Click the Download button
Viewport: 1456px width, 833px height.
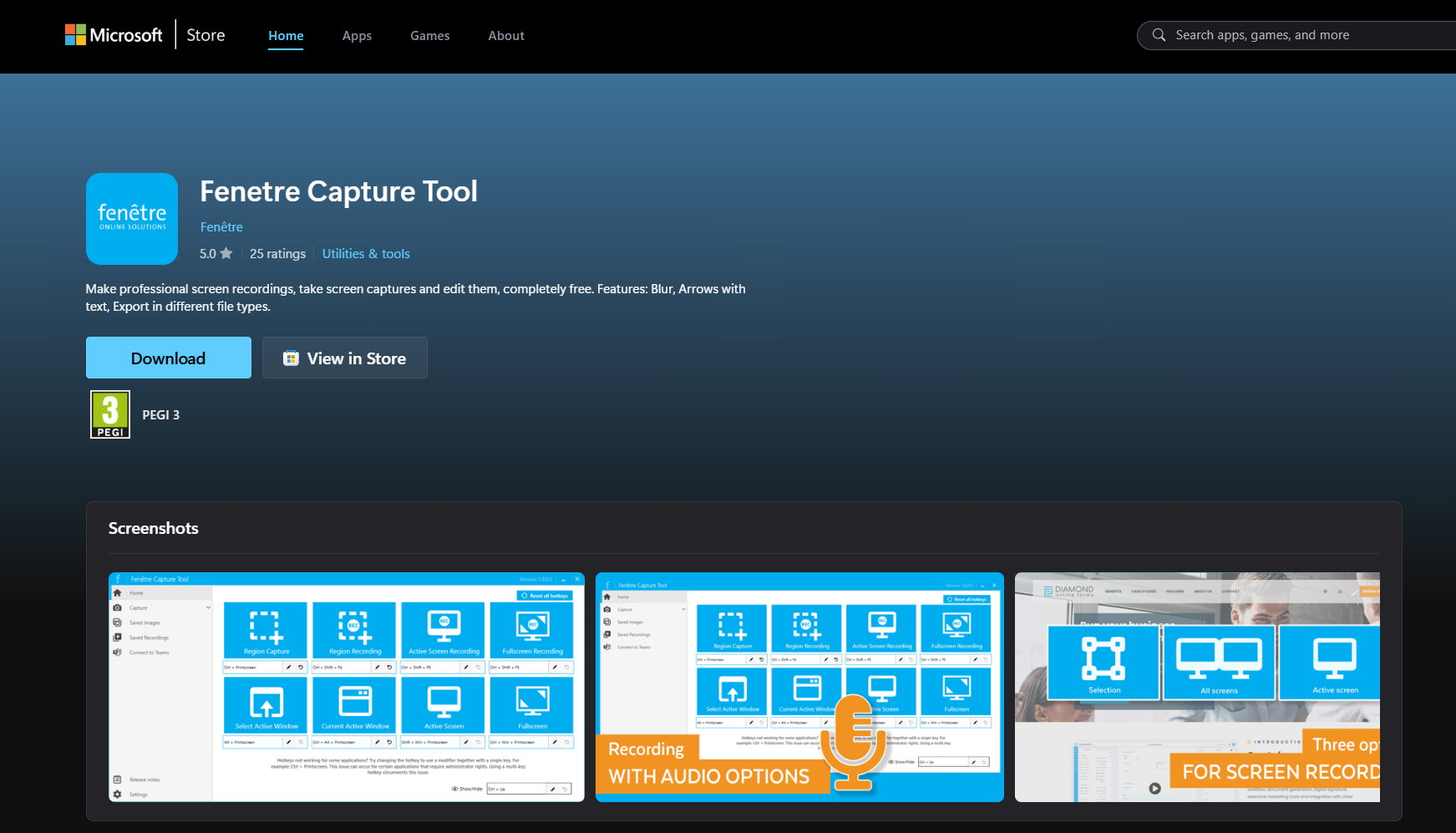point(168,358)
